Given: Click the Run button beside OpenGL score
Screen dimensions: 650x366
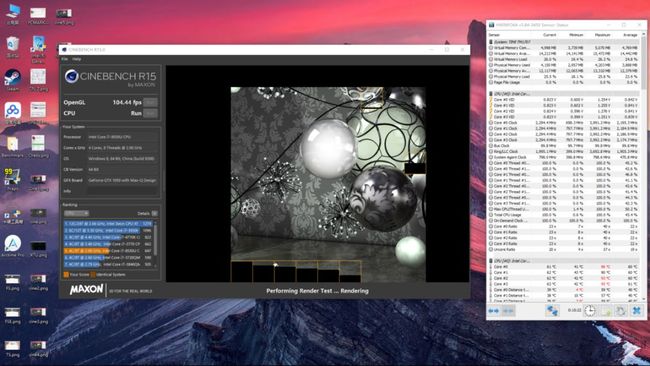Looking at the screenshot, I should [x=150, y=102].
